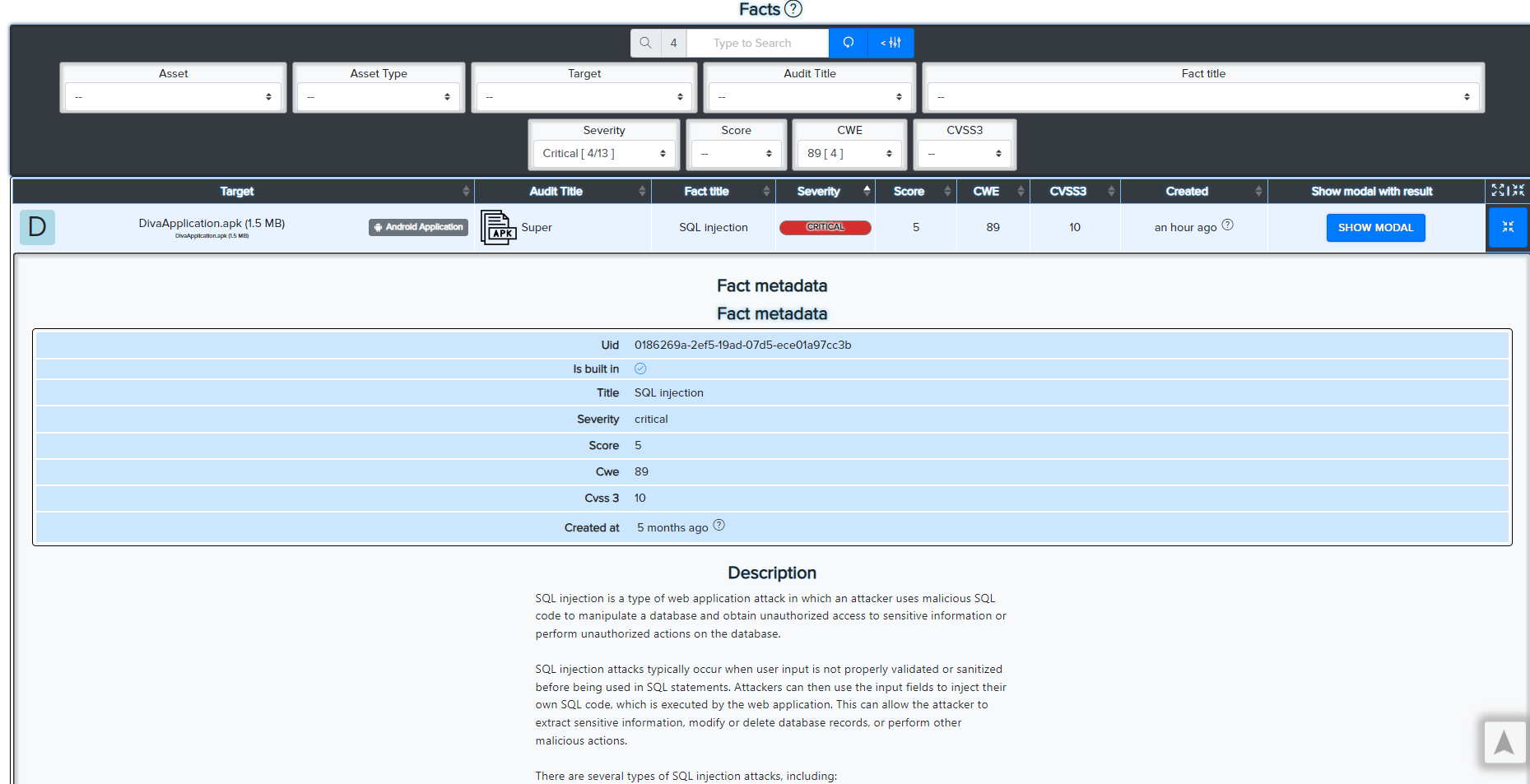Click the reset filters circular-arrow button
The height and width of the screenshot is (784, 1530).
click(x=849, y=43)
